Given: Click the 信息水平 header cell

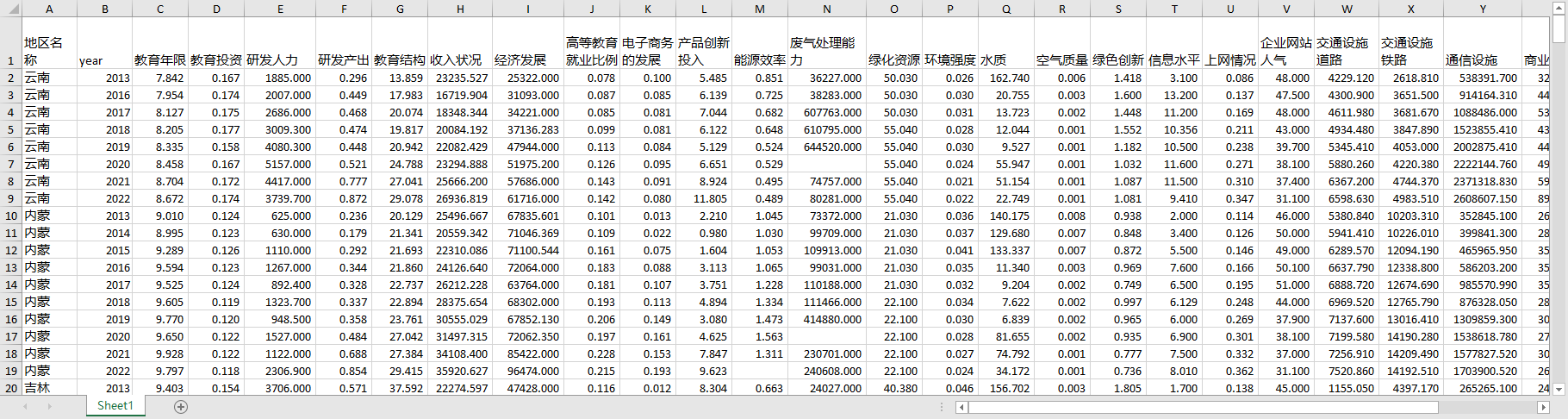Looking at the screenshot, I should point(1174,43).
